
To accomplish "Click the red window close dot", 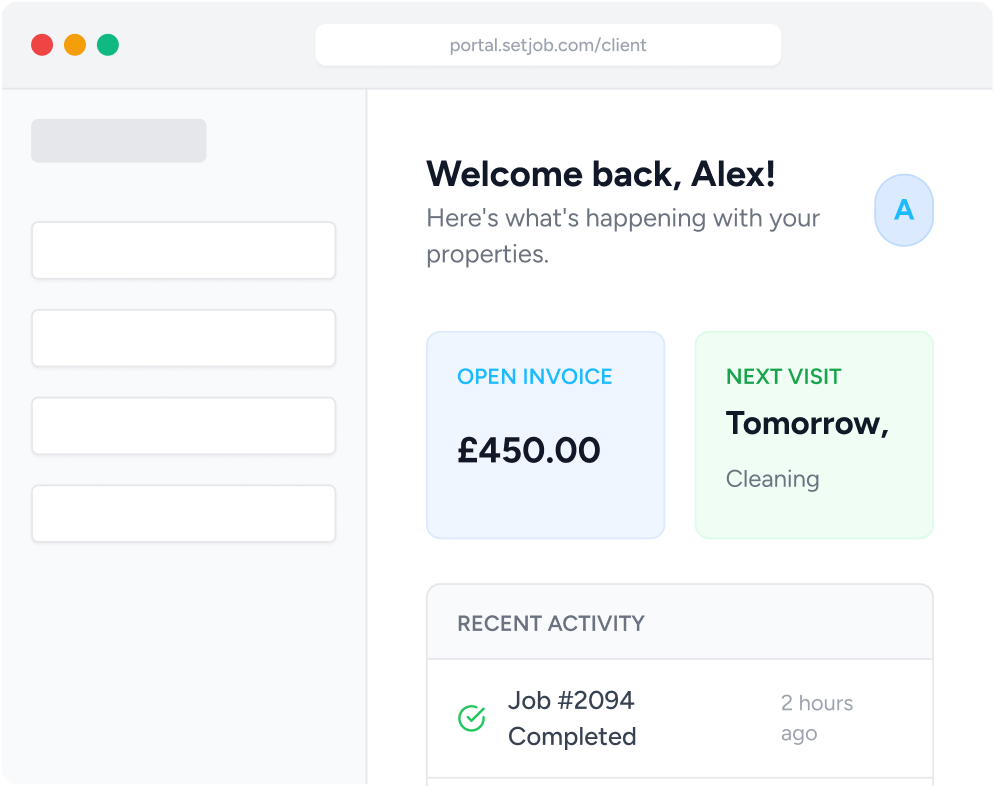I will (42, 45).
